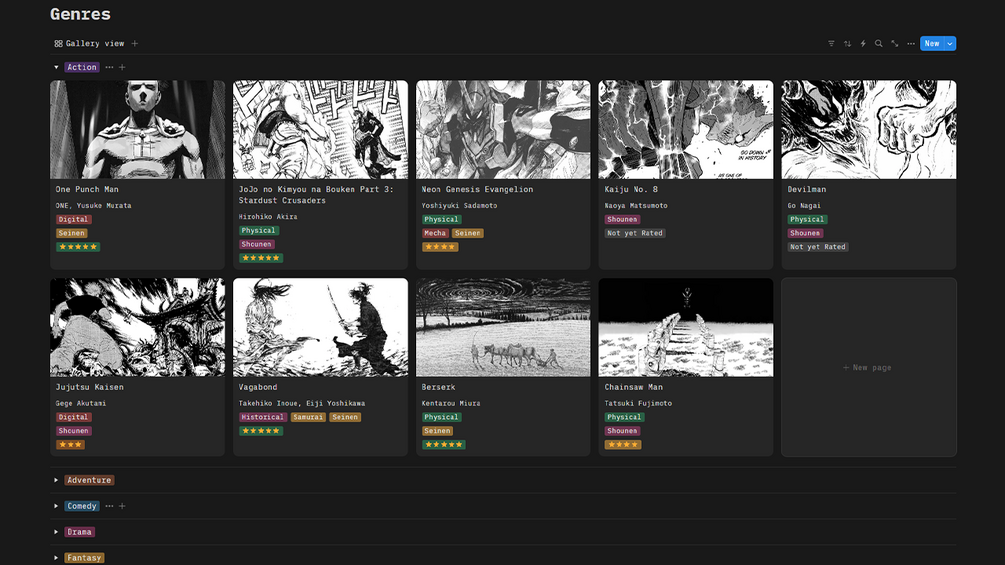
Task: Open Comedy group three-dot options
Action: (x=110, y=506)
